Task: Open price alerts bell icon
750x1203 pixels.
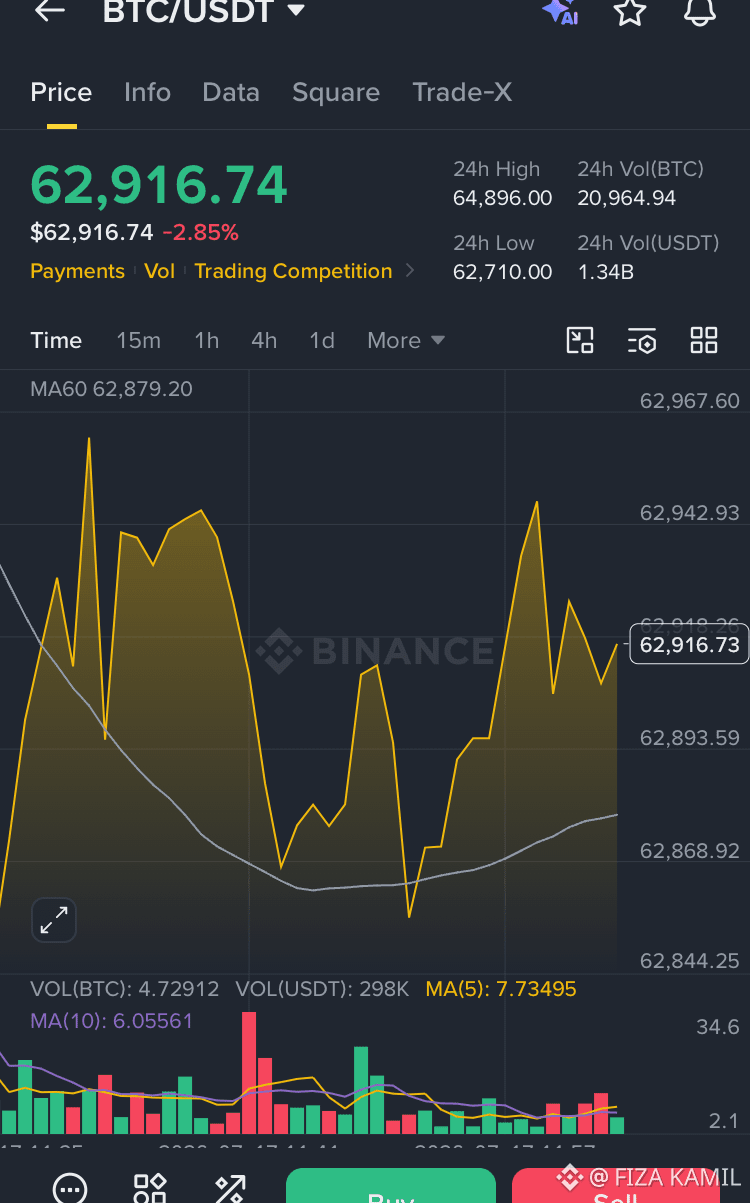Action: (699, 11)
